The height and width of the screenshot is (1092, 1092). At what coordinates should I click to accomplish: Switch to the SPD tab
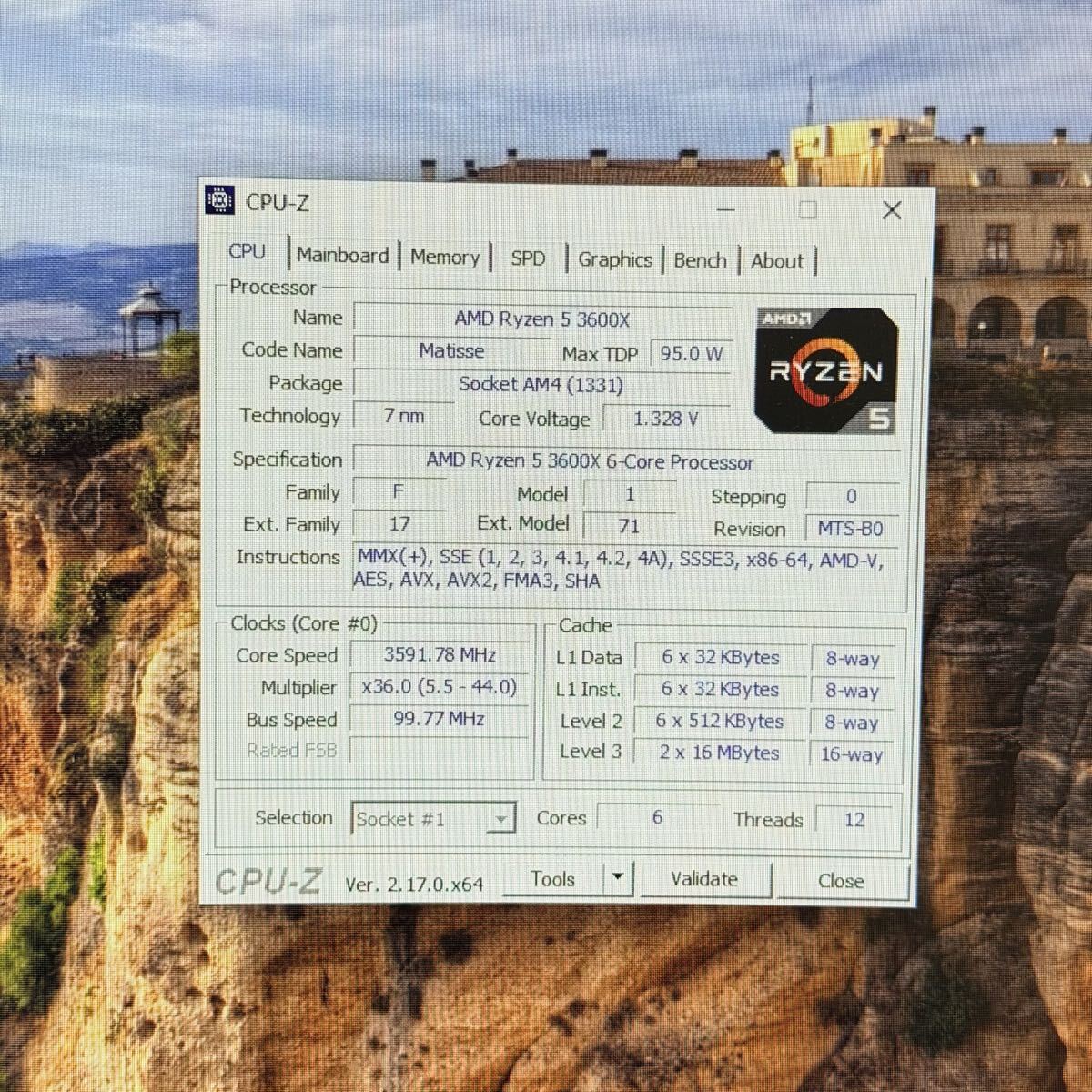529,258
